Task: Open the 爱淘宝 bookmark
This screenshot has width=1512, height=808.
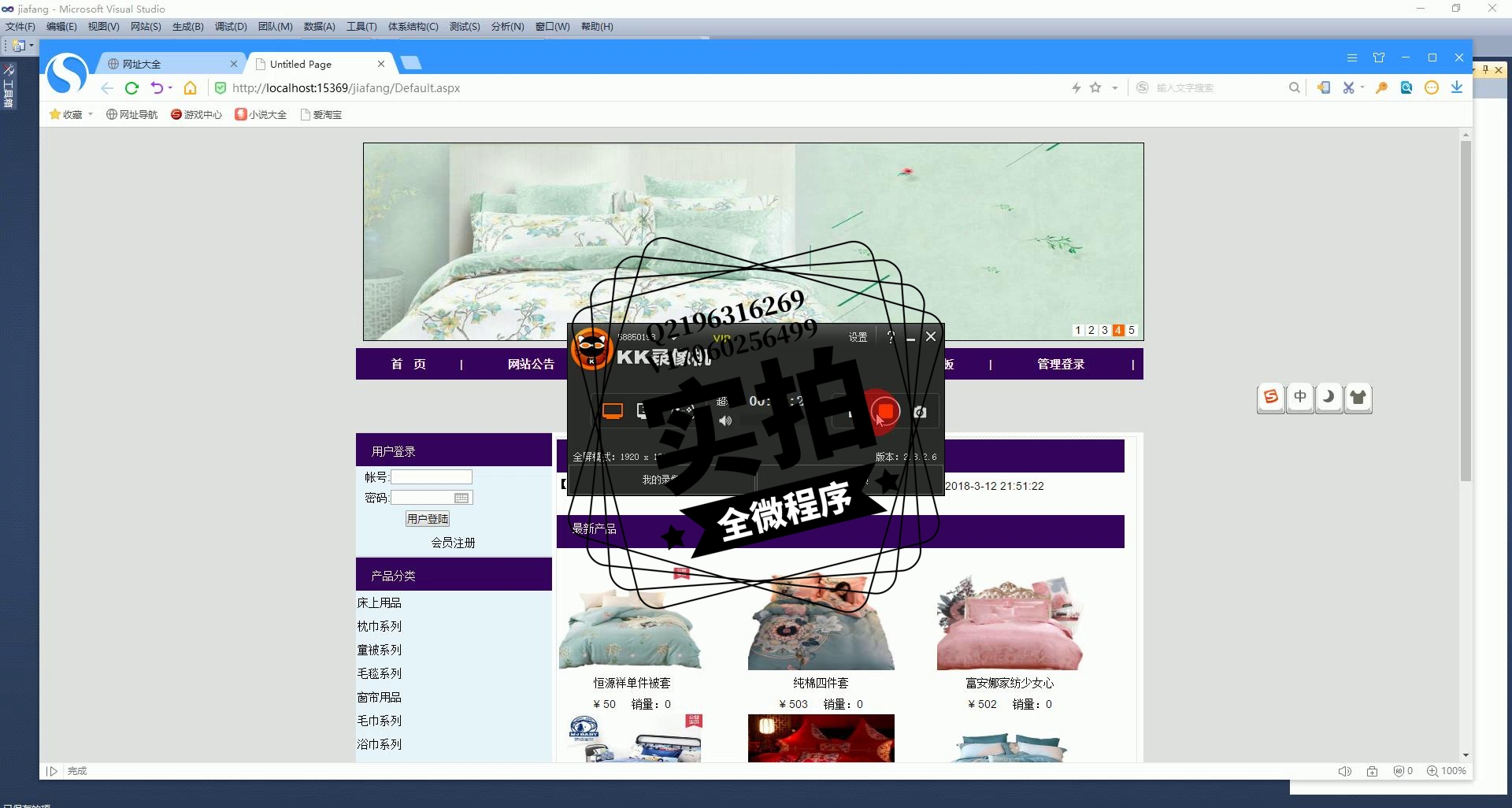Action: [x=321, y=114]
